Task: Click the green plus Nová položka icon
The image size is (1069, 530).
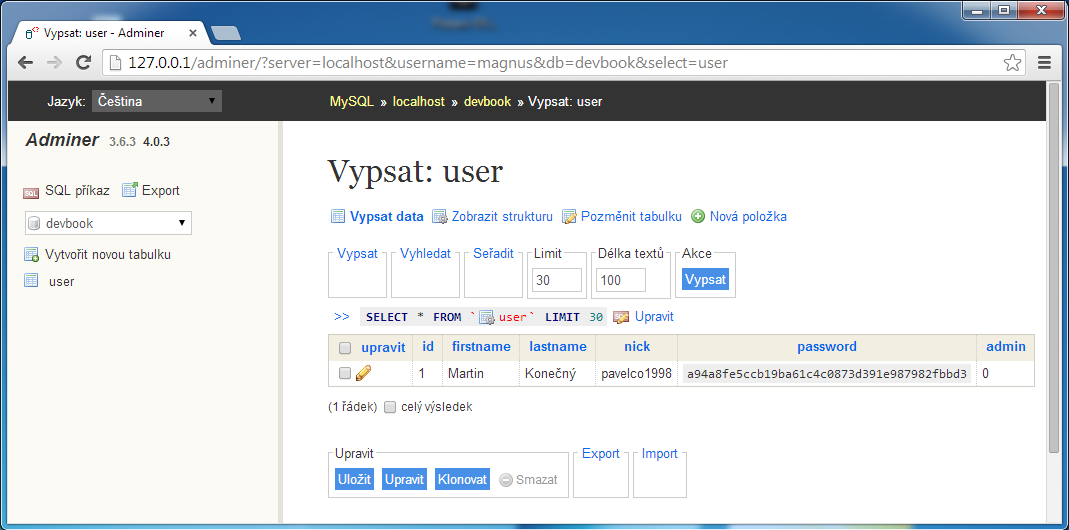Action: [x=698, y=216]
